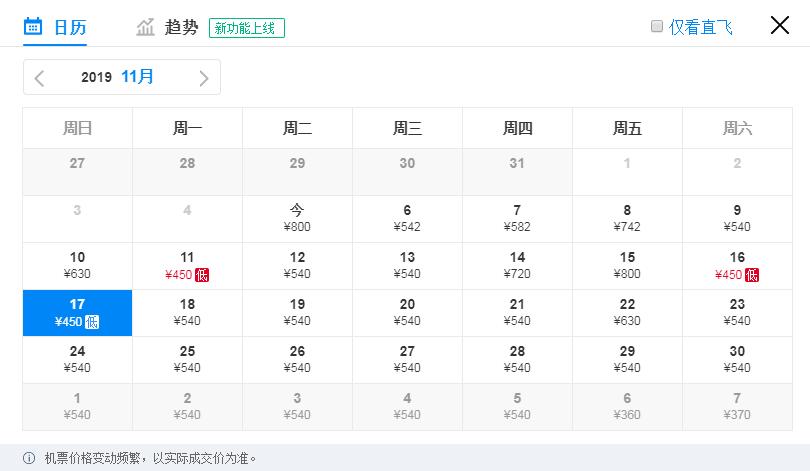Click the 周日 column header
Screen dimensions: 810x471
[77, 128]
